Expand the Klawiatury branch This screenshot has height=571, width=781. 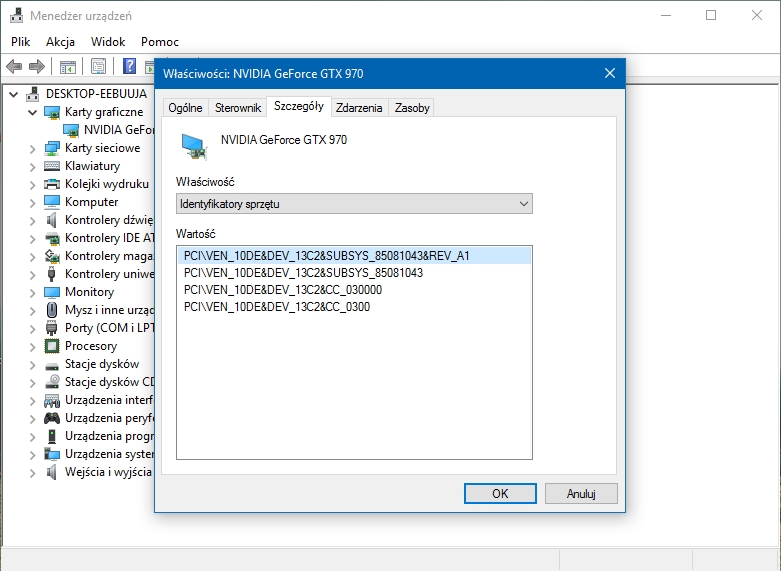click(x=32, y=166)
